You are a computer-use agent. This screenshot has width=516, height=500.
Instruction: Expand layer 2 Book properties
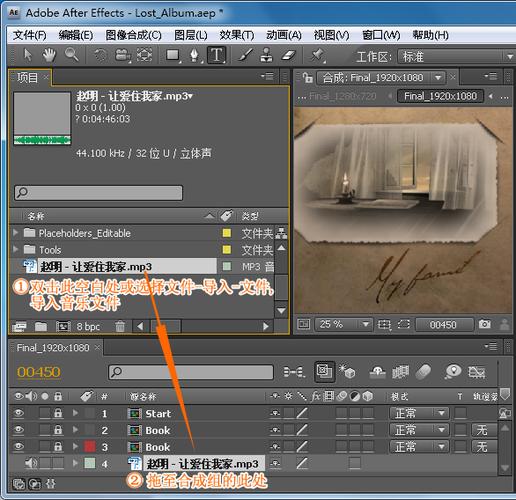75,430
